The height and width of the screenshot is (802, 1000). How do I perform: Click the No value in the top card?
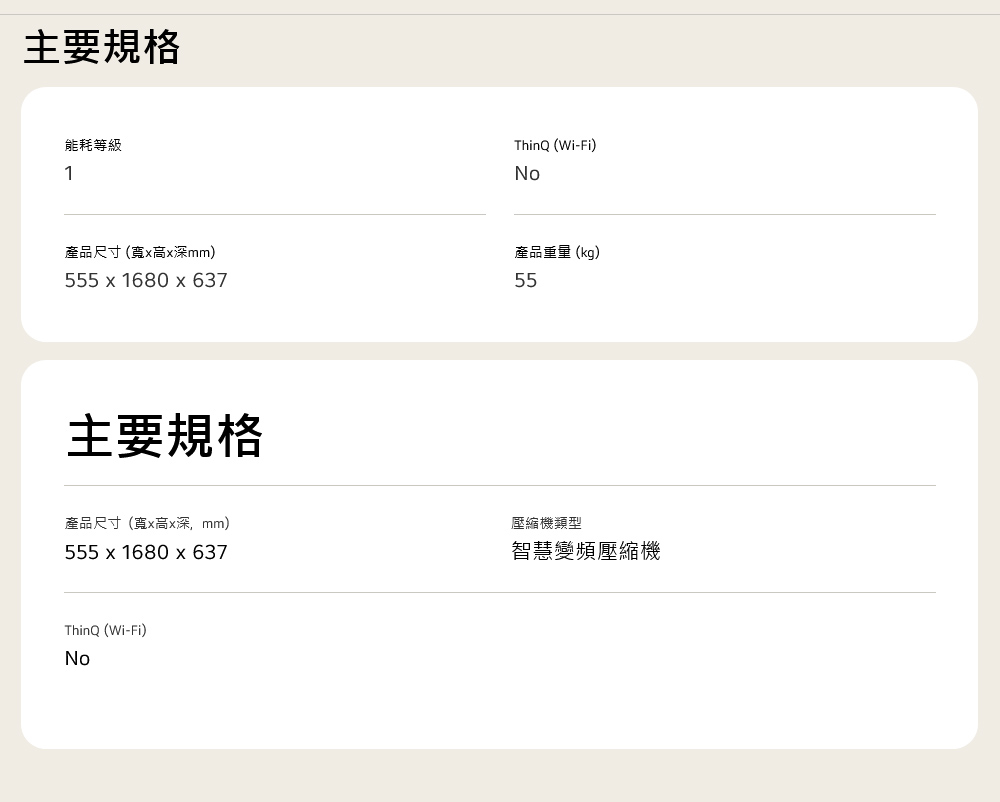point(527,174)
